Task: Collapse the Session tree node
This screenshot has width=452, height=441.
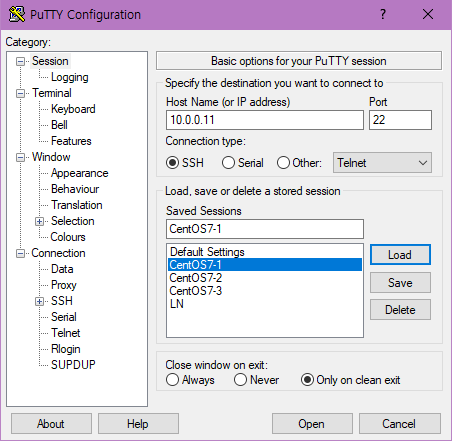Action: 21,61
